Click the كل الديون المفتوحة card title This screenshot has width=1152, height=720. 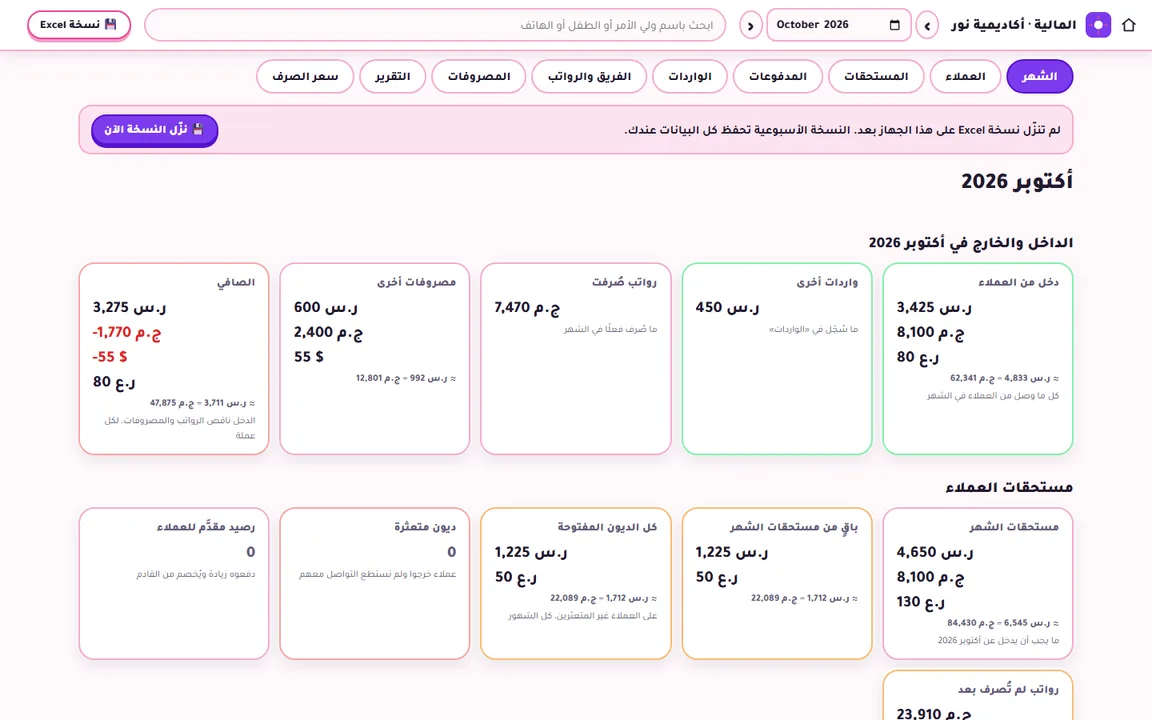coord(607,527)
